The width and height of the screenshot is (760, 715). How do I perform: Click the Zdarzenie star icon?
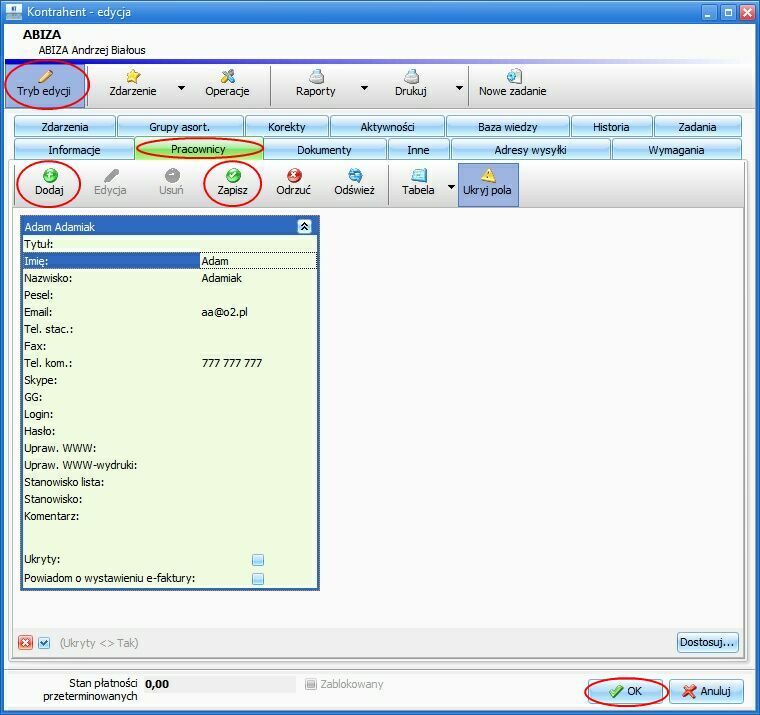point(133,76)
